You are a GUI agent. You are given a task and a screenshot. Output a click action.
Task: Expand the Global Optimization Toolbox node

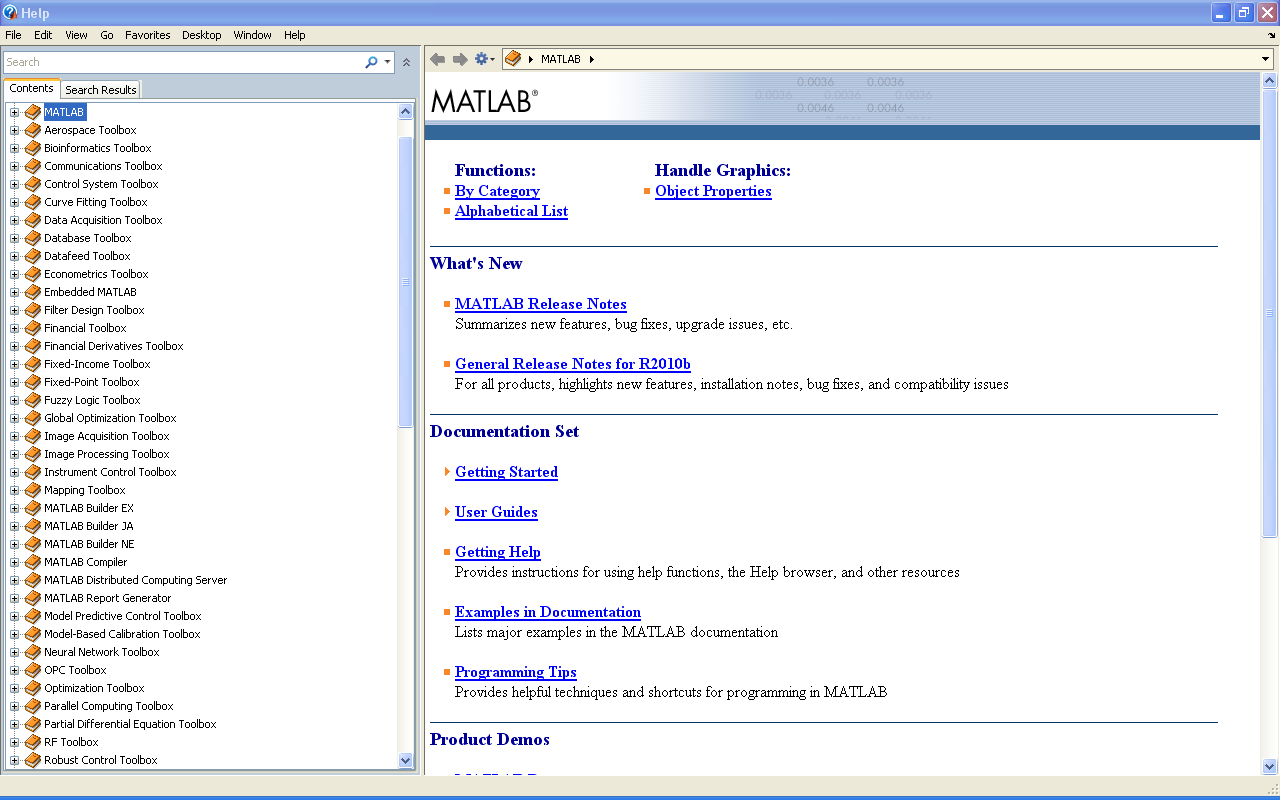(x=15, y=418)
